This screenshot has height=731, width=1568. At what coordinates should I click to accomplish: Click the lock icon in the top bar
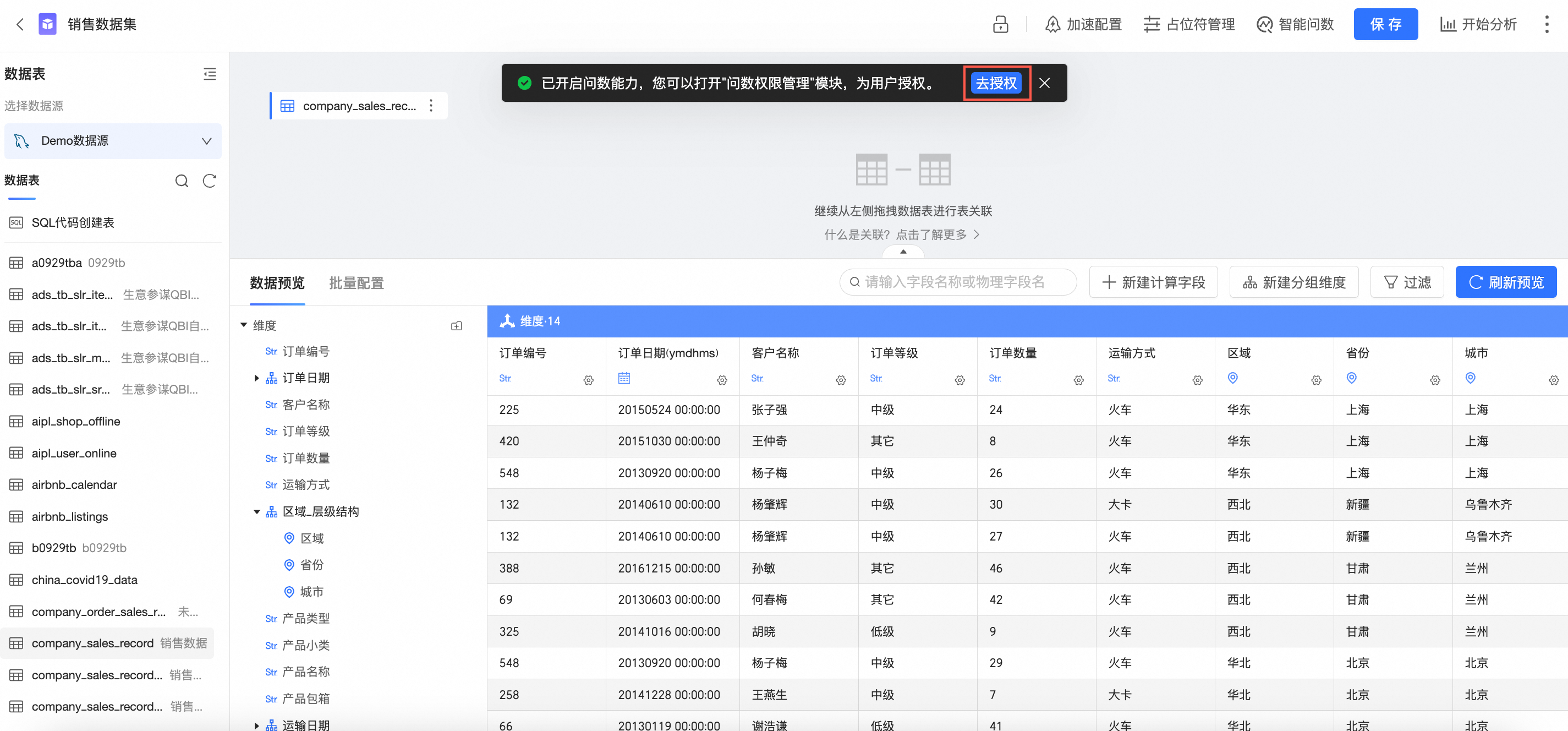point(1000,24)
